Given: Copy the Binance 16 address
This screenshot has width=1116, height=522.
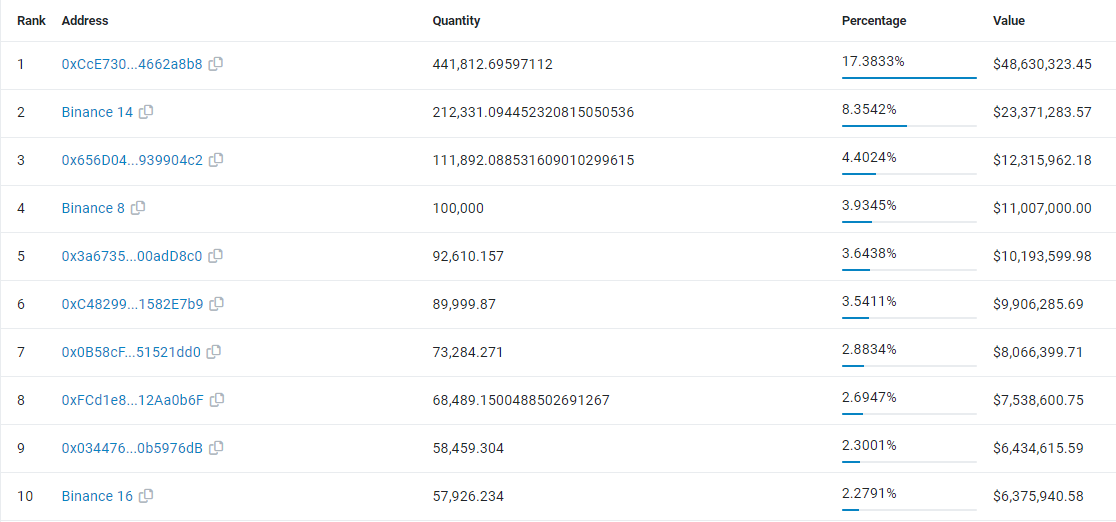Looking at the screenshot, I should [146, 496].
